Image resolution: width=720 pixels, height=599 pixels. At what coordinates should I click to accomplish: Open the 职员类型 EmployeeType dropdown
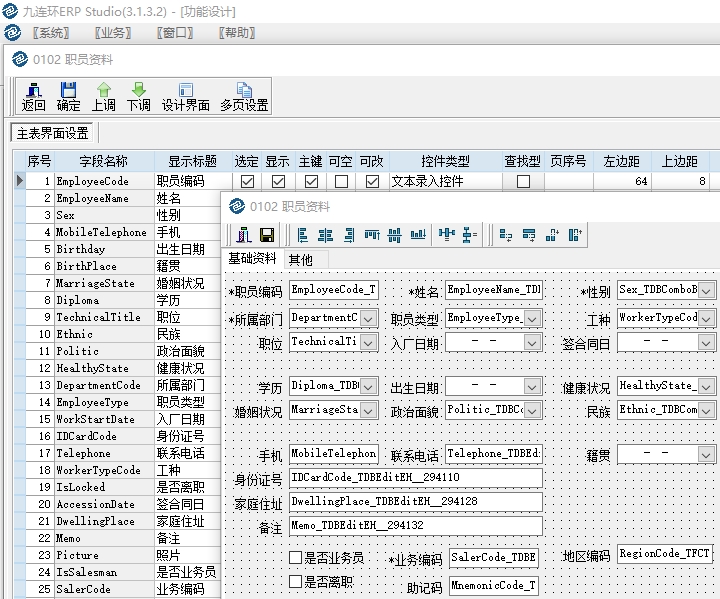(532, 318)
